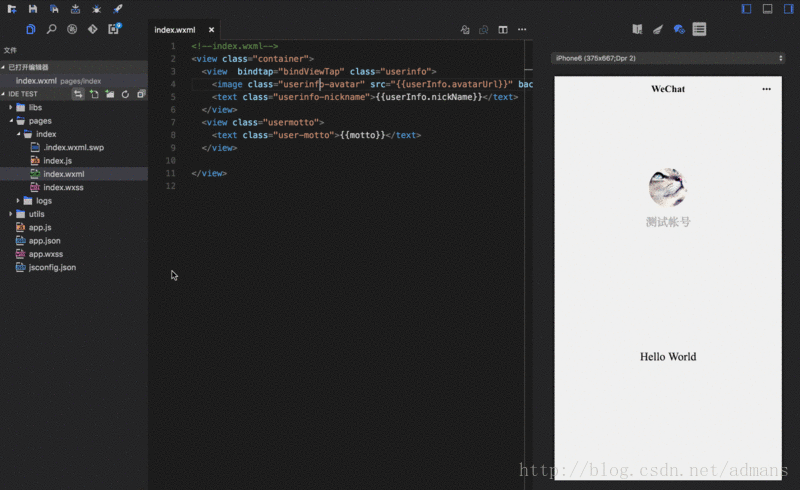Open index.wxss in the file tree
The width and height of the screenshot is (800, 490).
(63, 187)
